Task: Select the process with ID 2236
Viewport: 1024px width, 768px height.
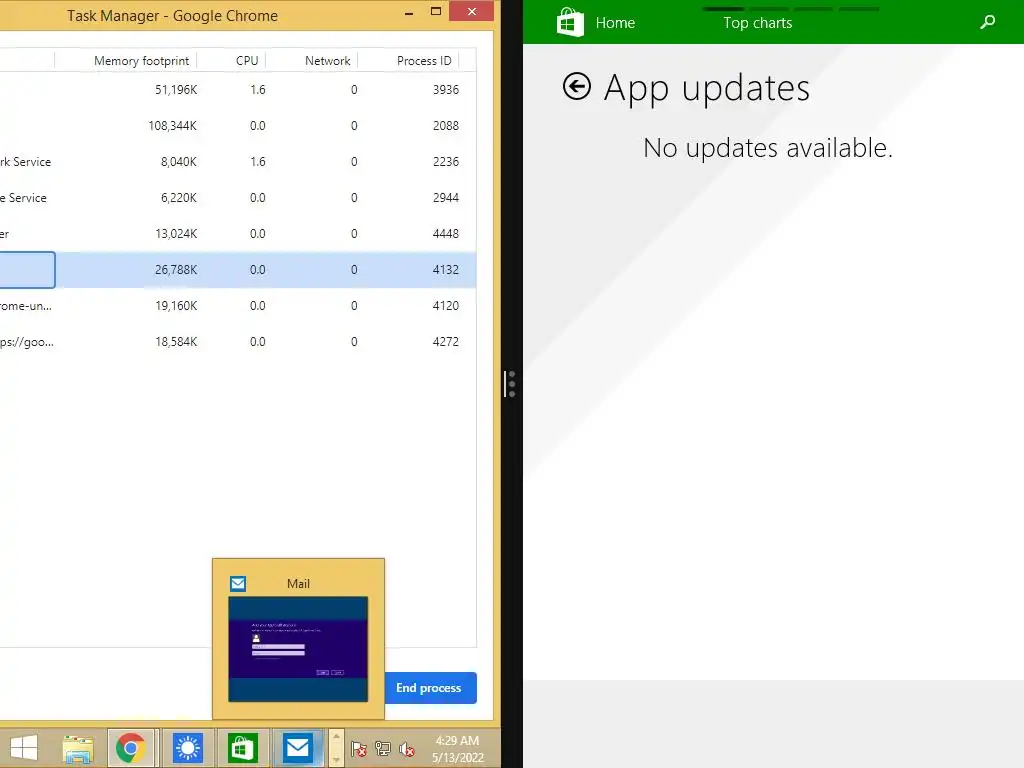Action: 238,161
